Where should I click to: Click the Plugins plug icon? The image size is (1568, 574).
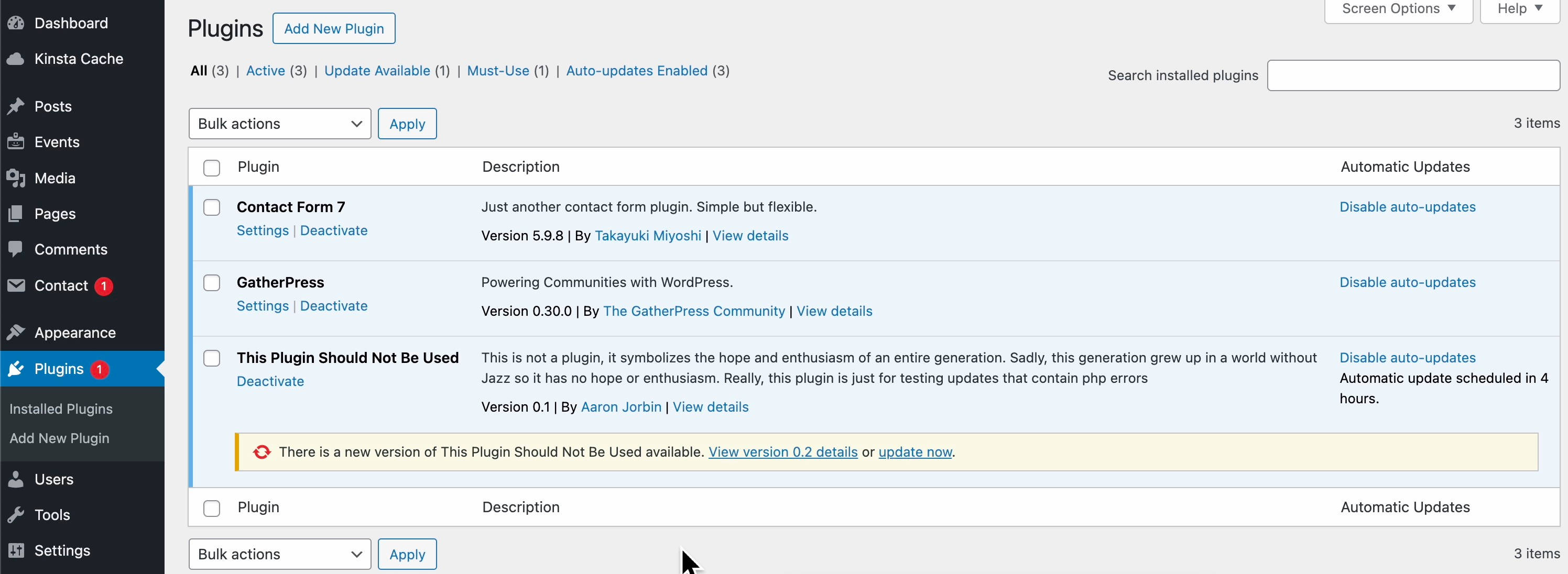coord(16,369)
